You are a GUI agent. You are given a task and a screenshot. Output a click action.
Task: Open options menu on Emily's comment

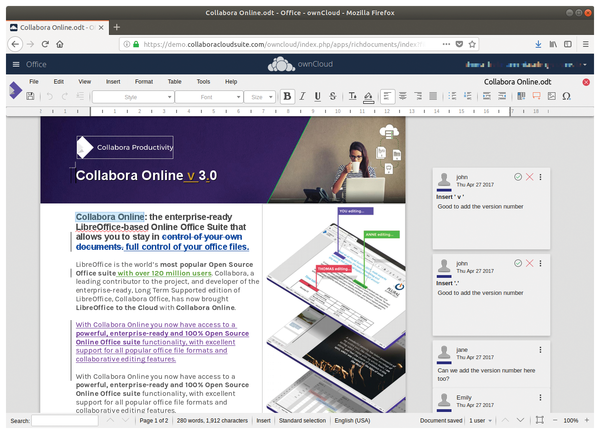click(x=540, y=398)
